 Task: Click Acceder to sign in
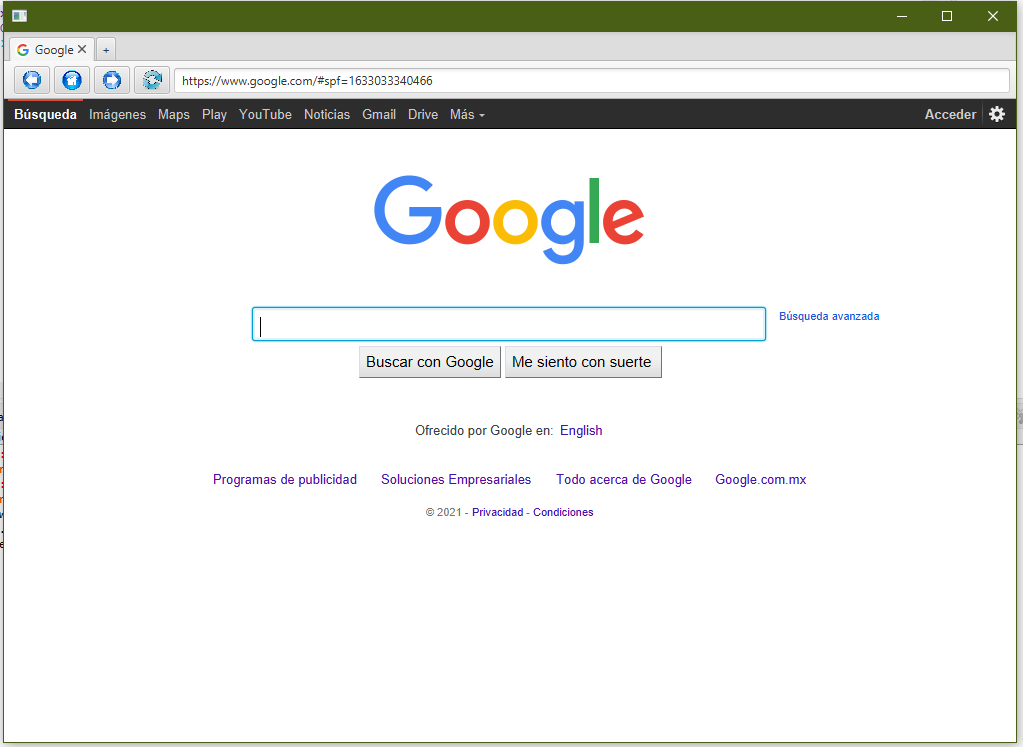pos(950,114)
